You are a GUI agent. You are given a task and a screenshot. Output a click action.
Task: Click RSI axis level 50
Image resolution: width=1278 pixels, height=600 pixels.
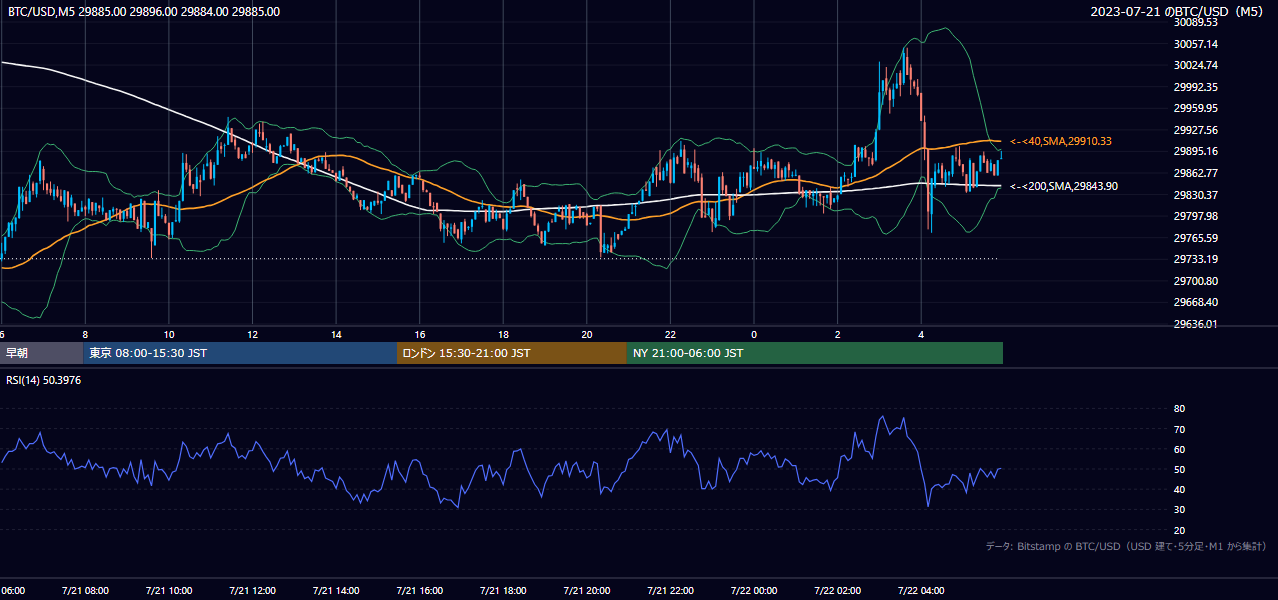coord(1180,469)
